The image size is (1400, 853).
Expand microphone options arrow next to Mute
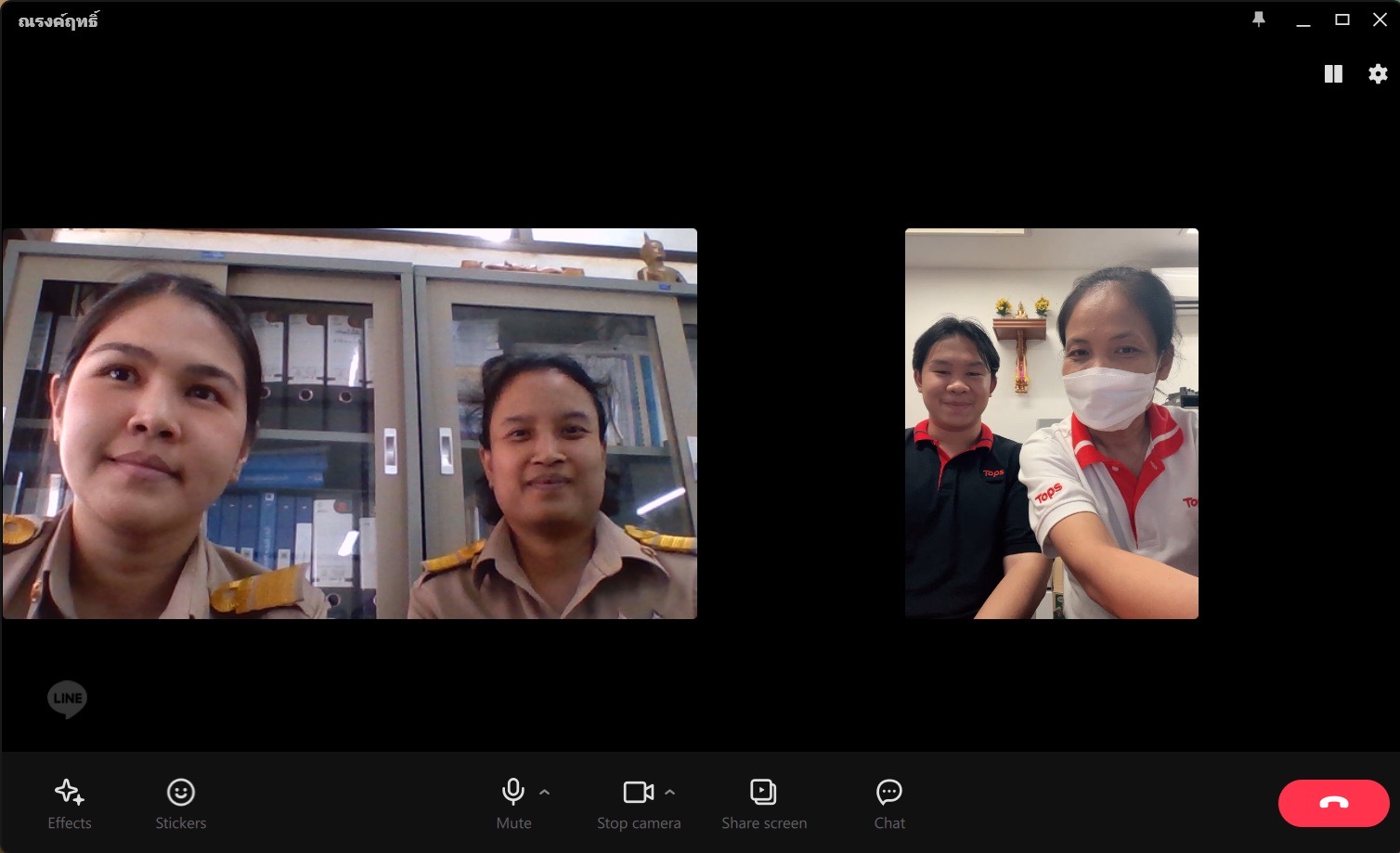(x=545, y=793)
